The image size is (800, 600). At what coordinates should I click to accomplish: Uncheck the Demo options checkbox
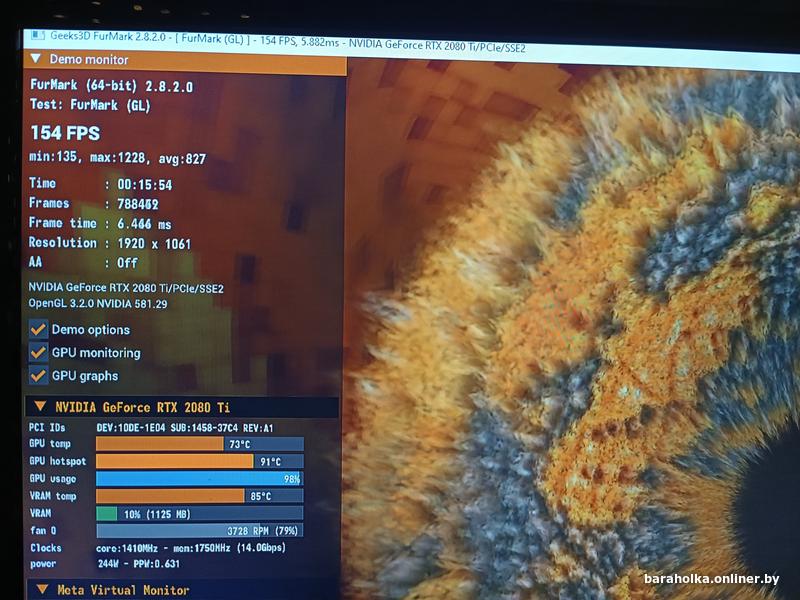click(39, 329)
